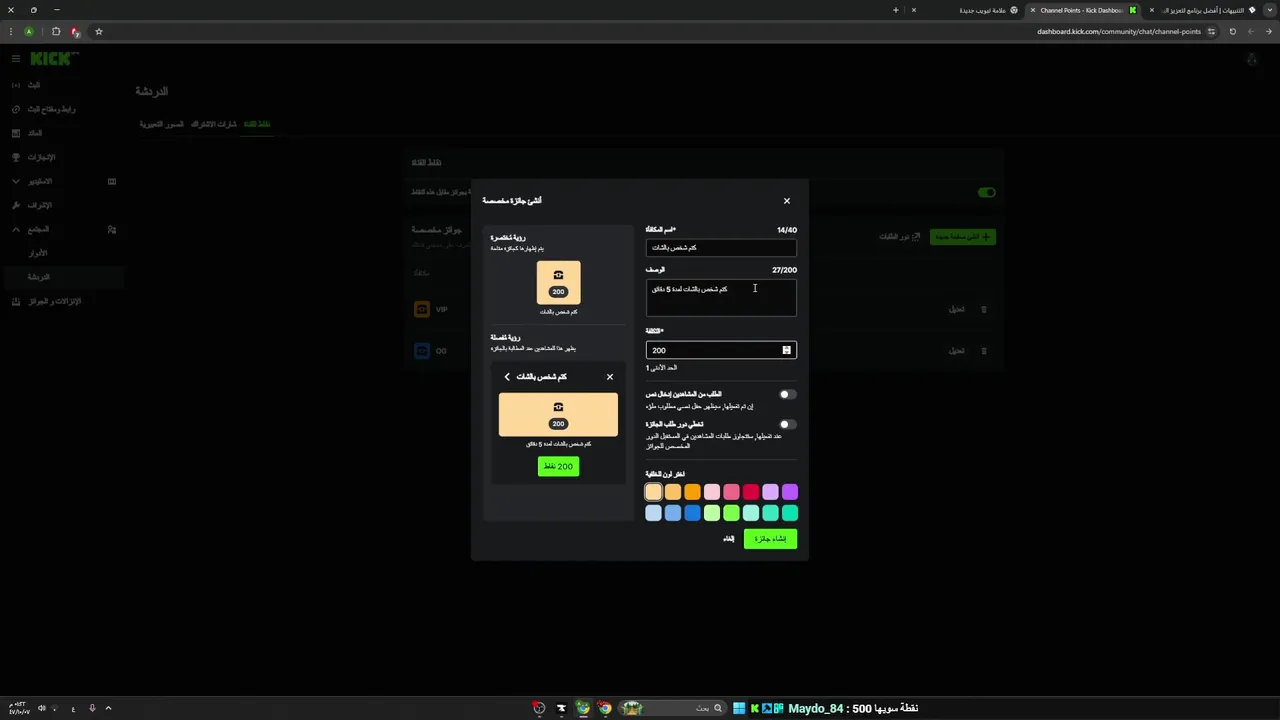Select the teal background color
This screenshot has height=720, width=1280.
pyautogui.click(x=790, y=513)
